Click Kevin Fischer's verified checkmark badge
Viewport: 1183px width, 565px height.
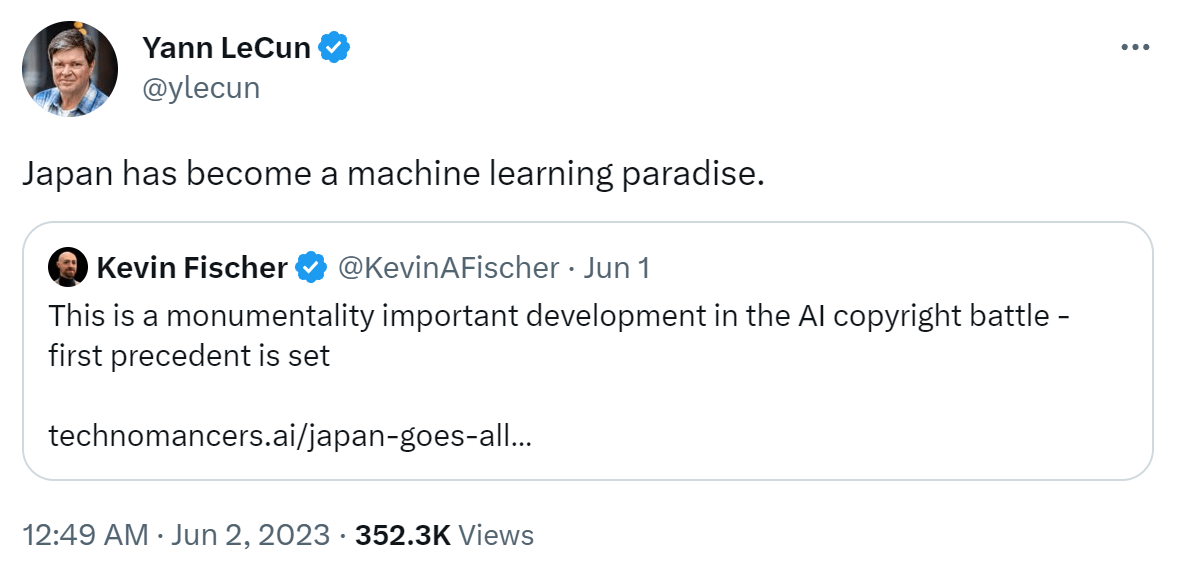pyautogui.click(x=313, y=268)
